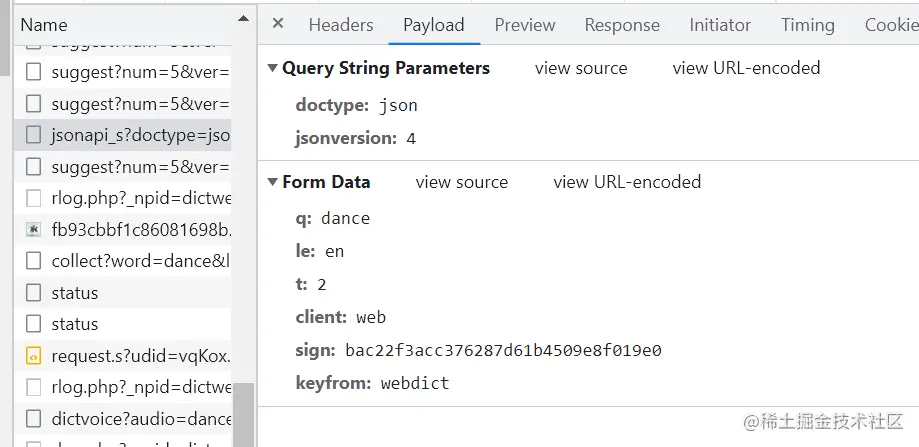Viewport: 919px width, 447px height.
Task: Open the Timing tab
Action: point(807,25)
